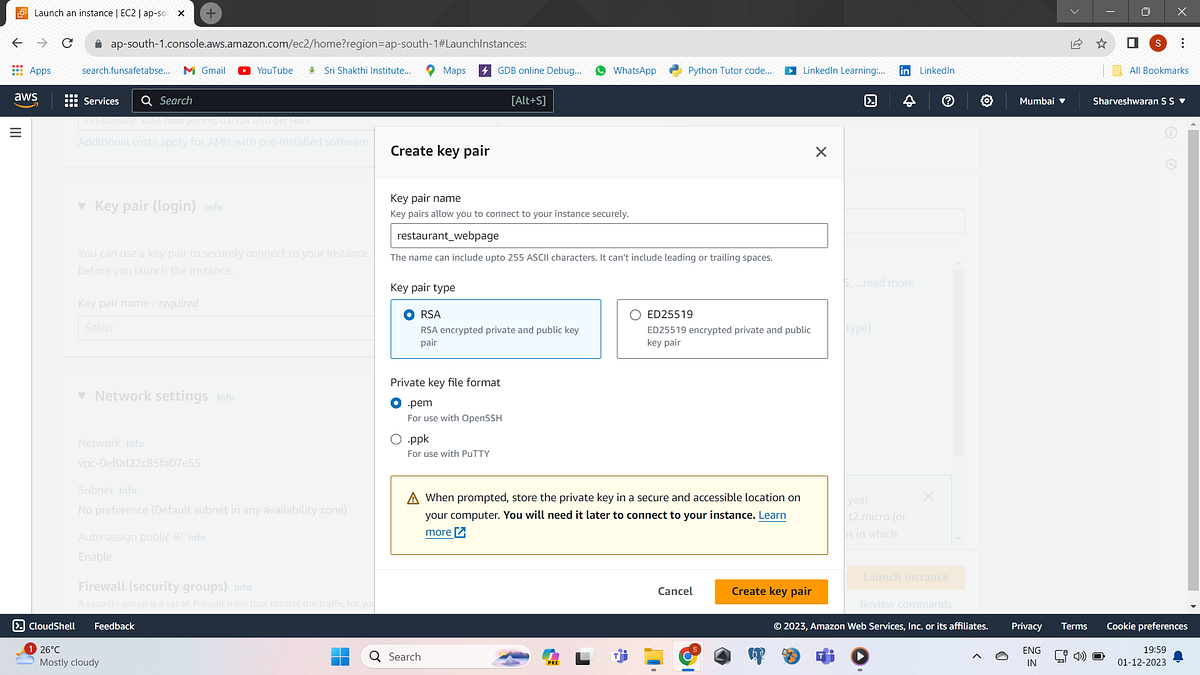Image resolution: width=1200 pixels, height=675 pixels.
Task: Open All Bookmarks folder
Action: [x=1150, y=71]
